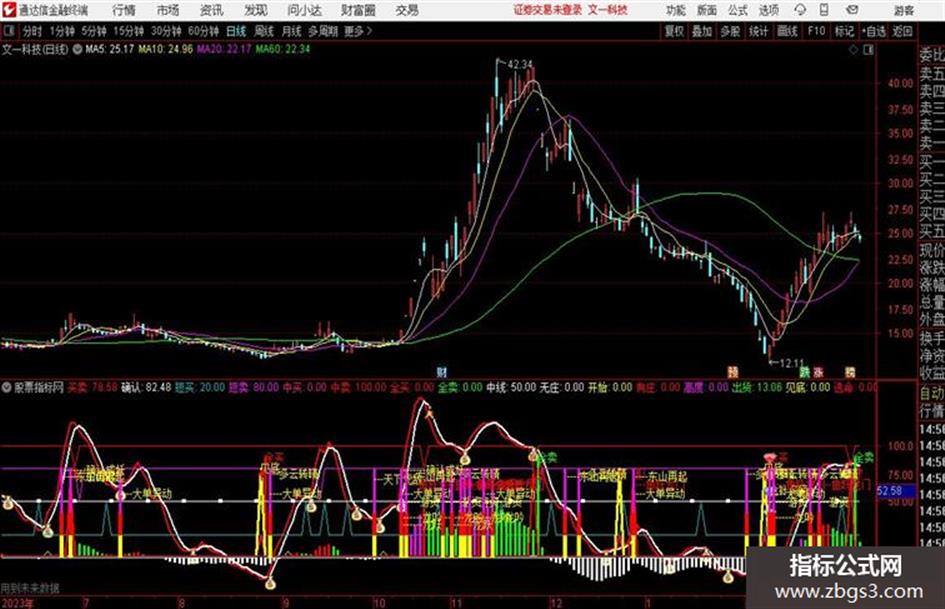Viewport: 945px width, 609px height.
Task: Open the 选项 menu
Action: pyautogui.click(x=769, y=10)
